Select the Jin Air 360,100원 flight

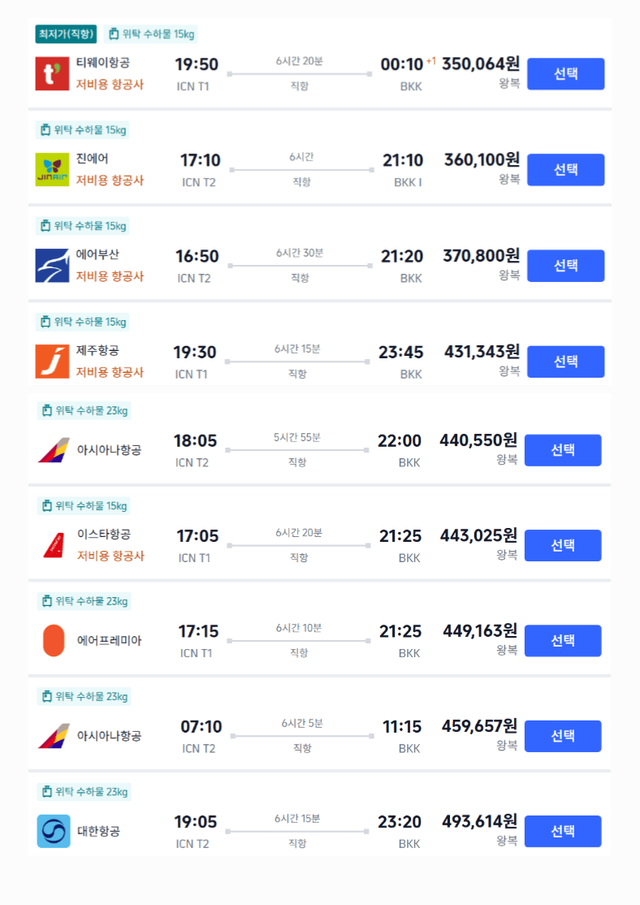pos(565,170)
